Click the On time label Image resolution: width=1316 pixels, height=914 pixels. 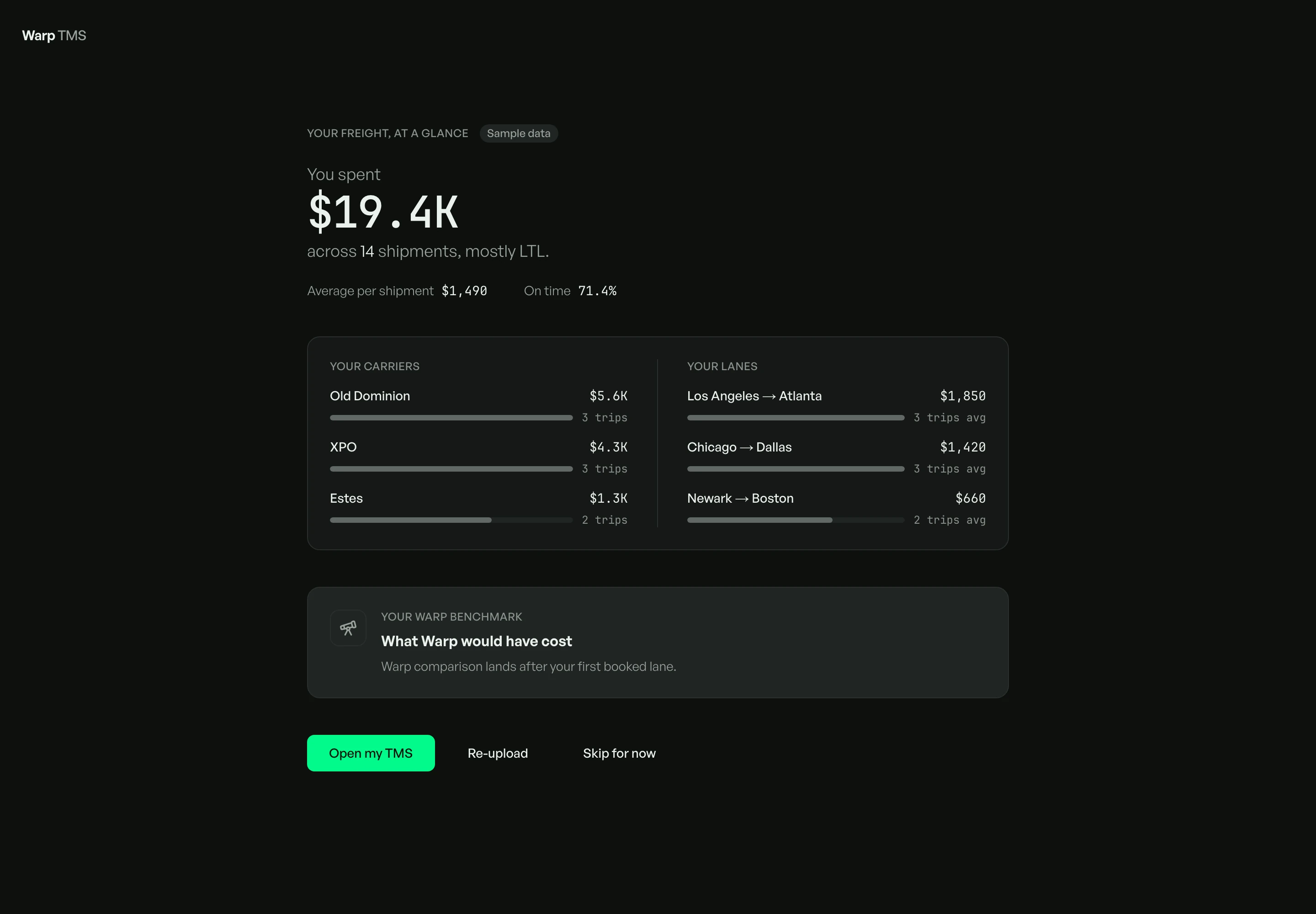pos(547,291)
